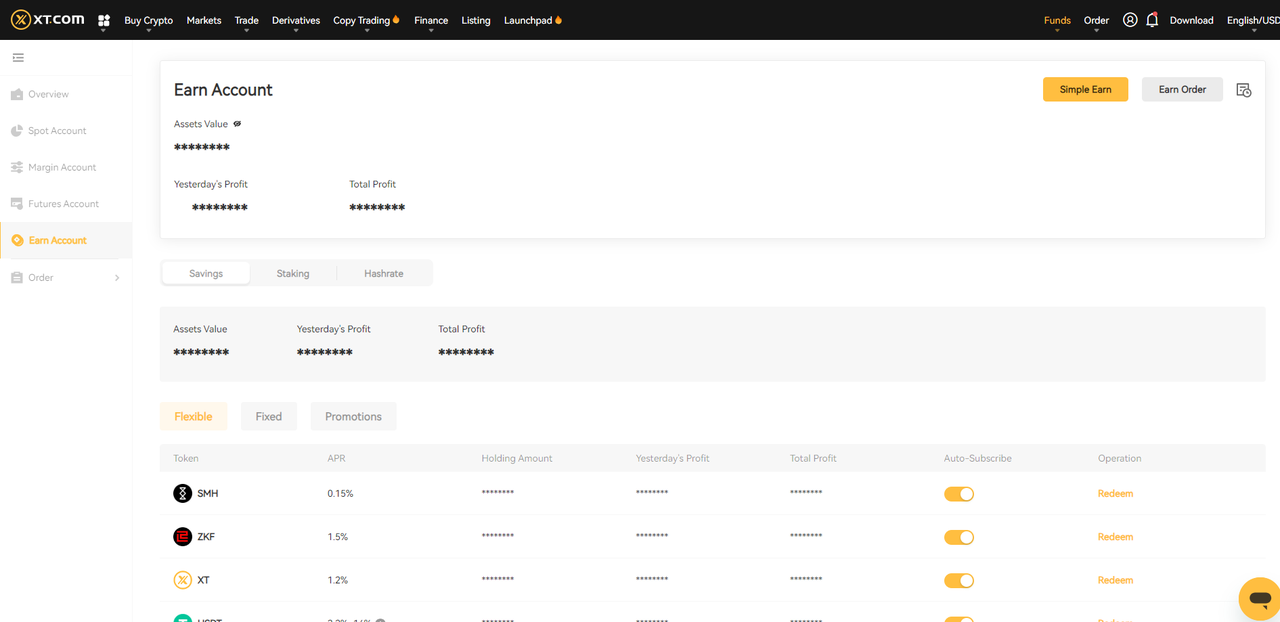Expand the Buy Crypto dropdown
1280x622 pixels.
(148, 21)
